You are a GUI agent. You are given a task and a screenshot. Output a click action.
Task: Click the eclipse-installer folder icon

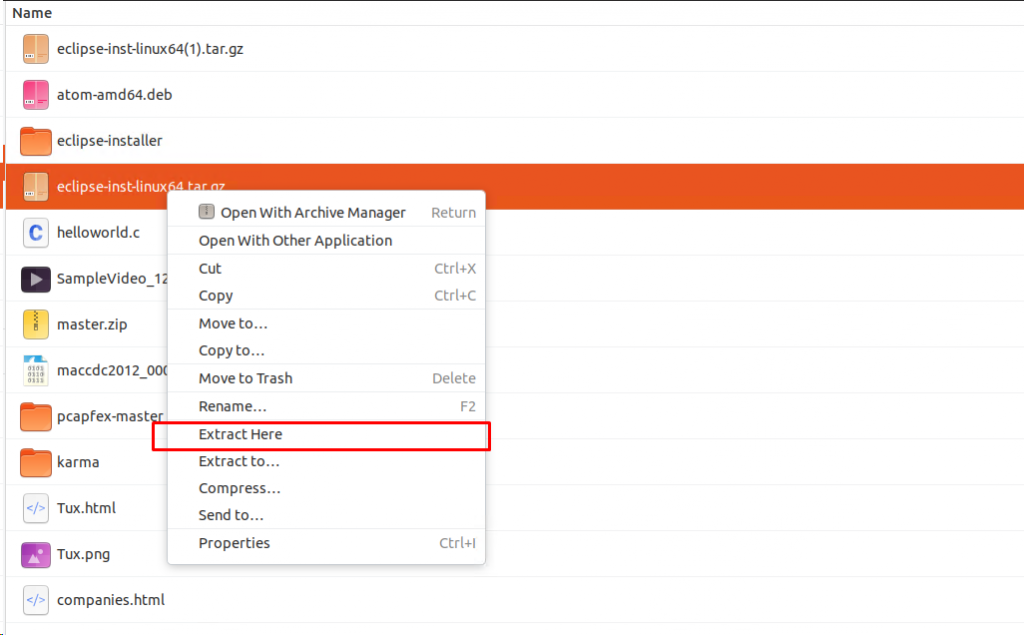(x=35, y=141)
